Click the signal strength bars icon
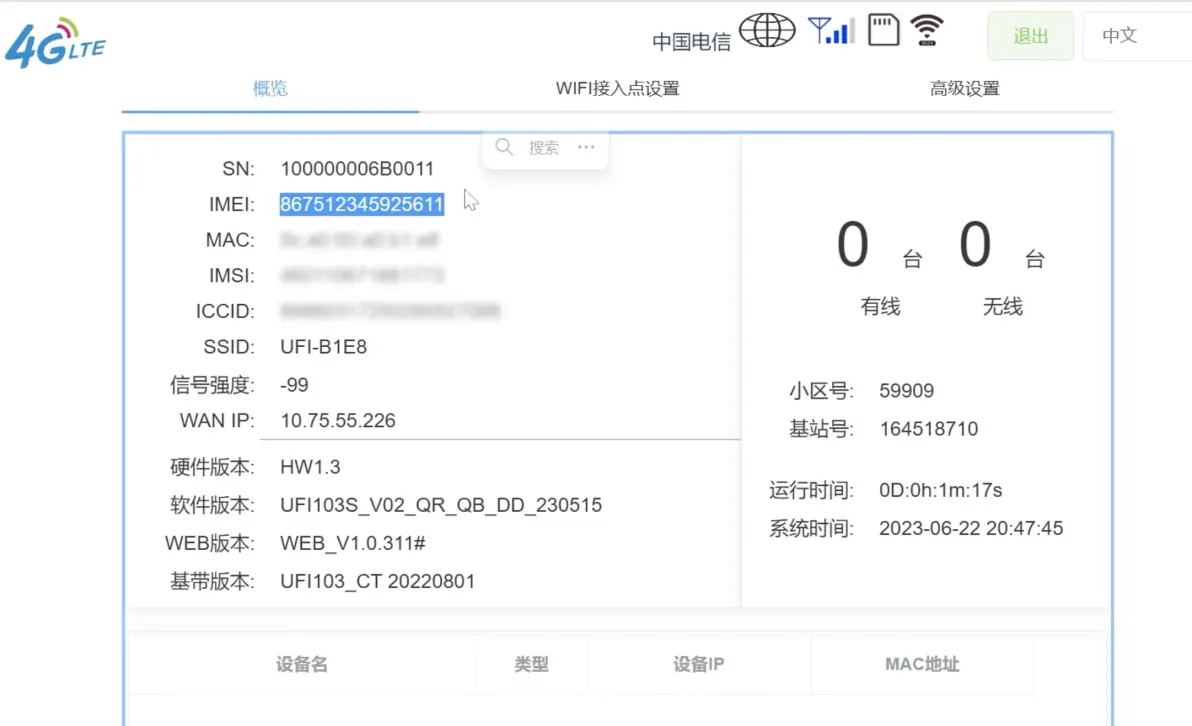 point(831,30)
